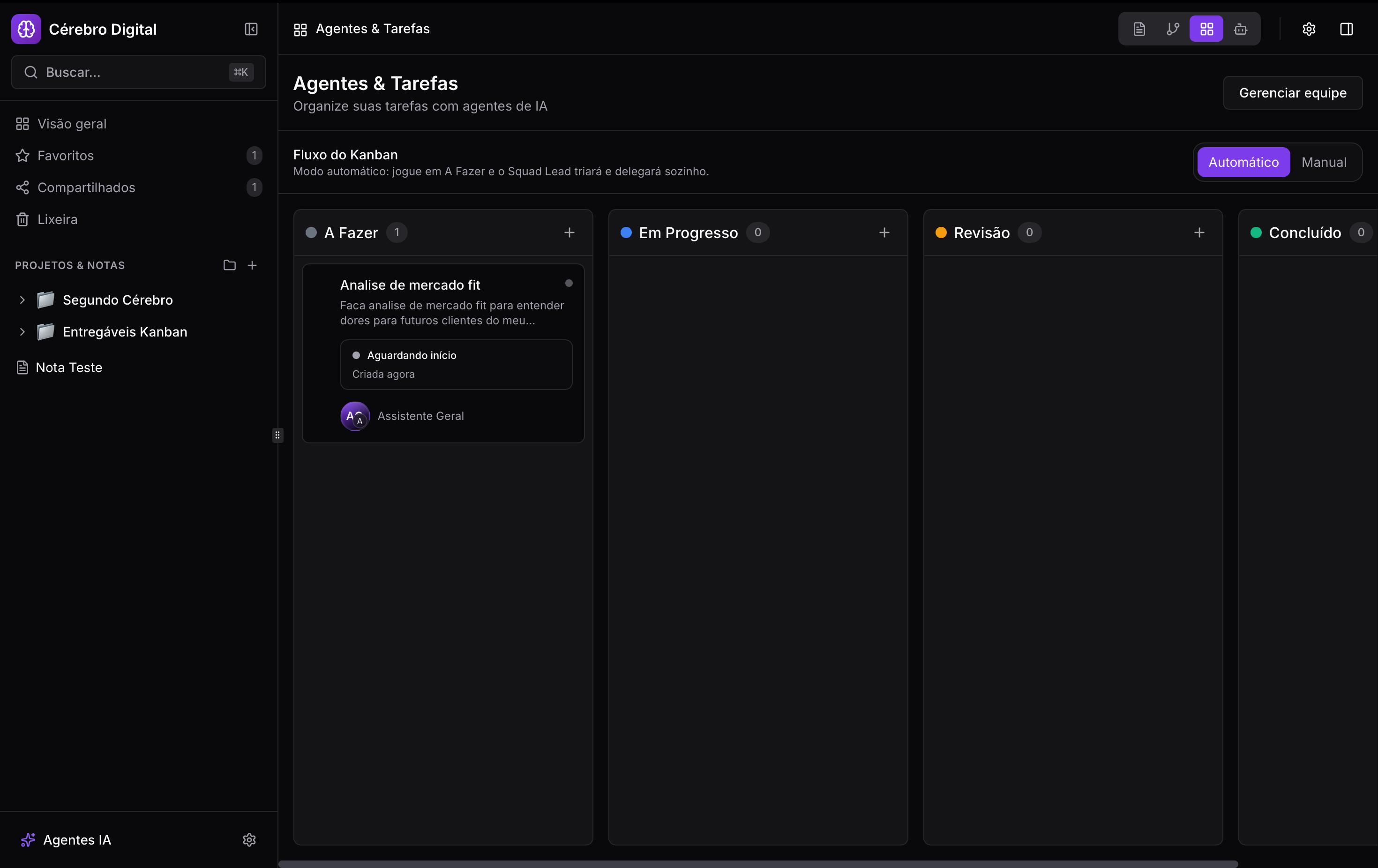
Task: Select Automático Kanban flow mode
Action: pos(1243,162)
